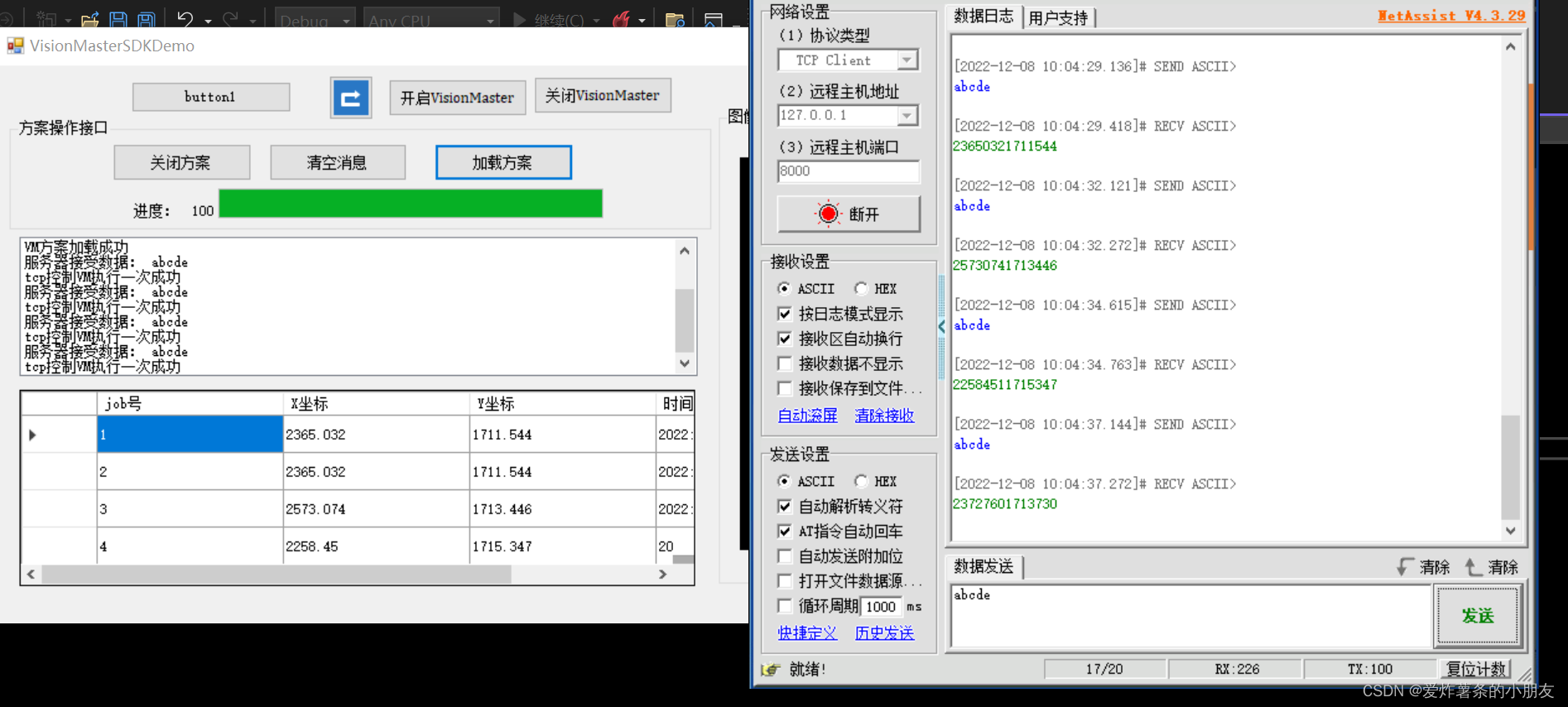Click the 清除接收 link
Screen dimensions: 1568x707
pyautogui.click(x=884, y=416)
